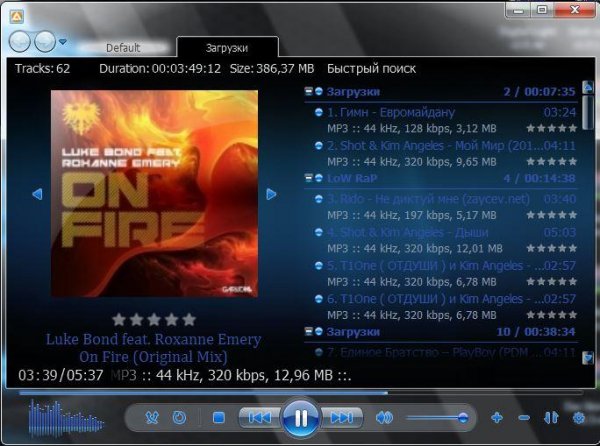This screenshot has height=446, width=600.
Task: Click the Быстрый поиск quick search field
Action: [x=371, y=69]
